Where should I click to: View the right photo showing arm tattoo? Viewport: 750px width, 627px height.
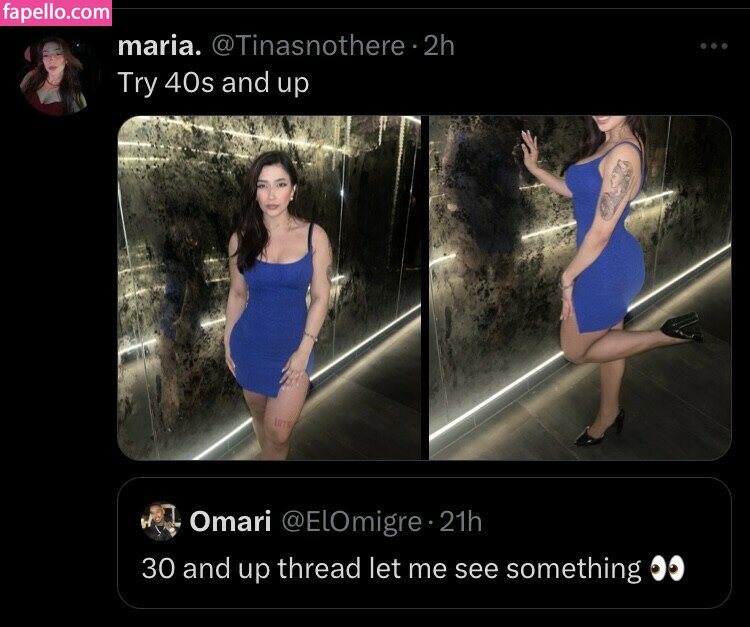click(x=580, y=288)
